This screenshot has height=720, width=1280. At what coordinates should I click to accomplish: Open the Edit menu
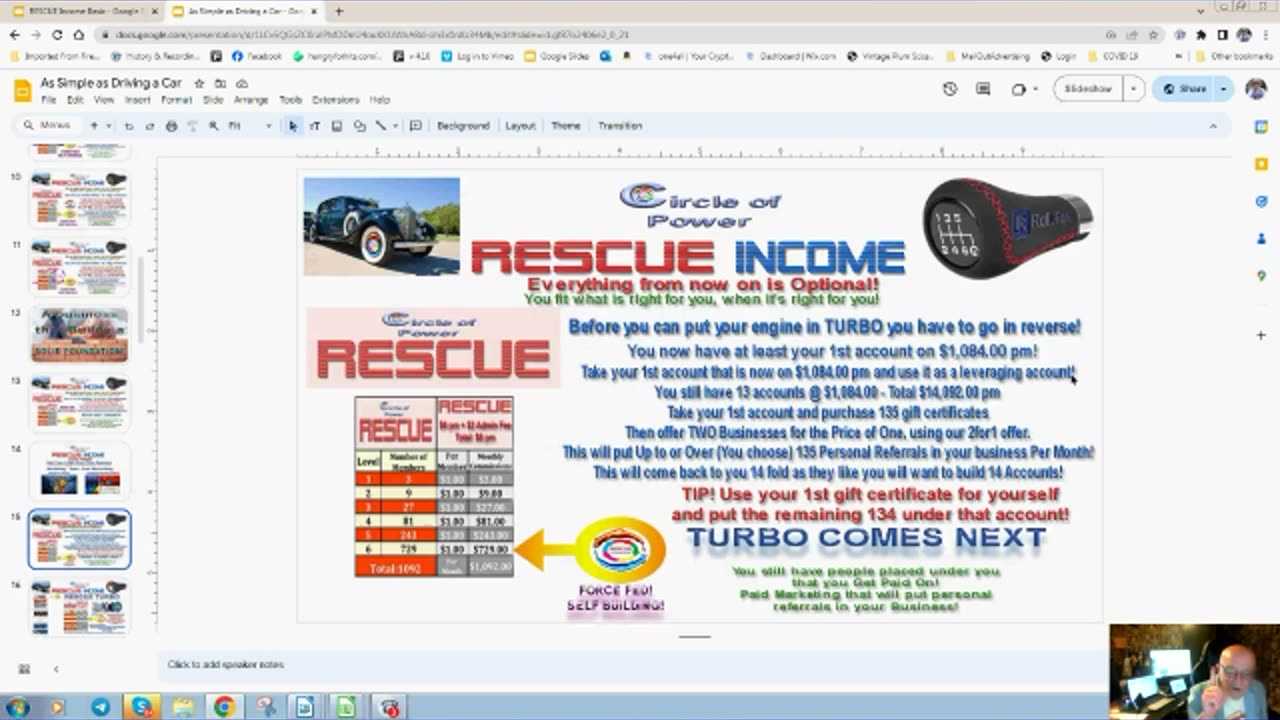click(x=75, y=100)
